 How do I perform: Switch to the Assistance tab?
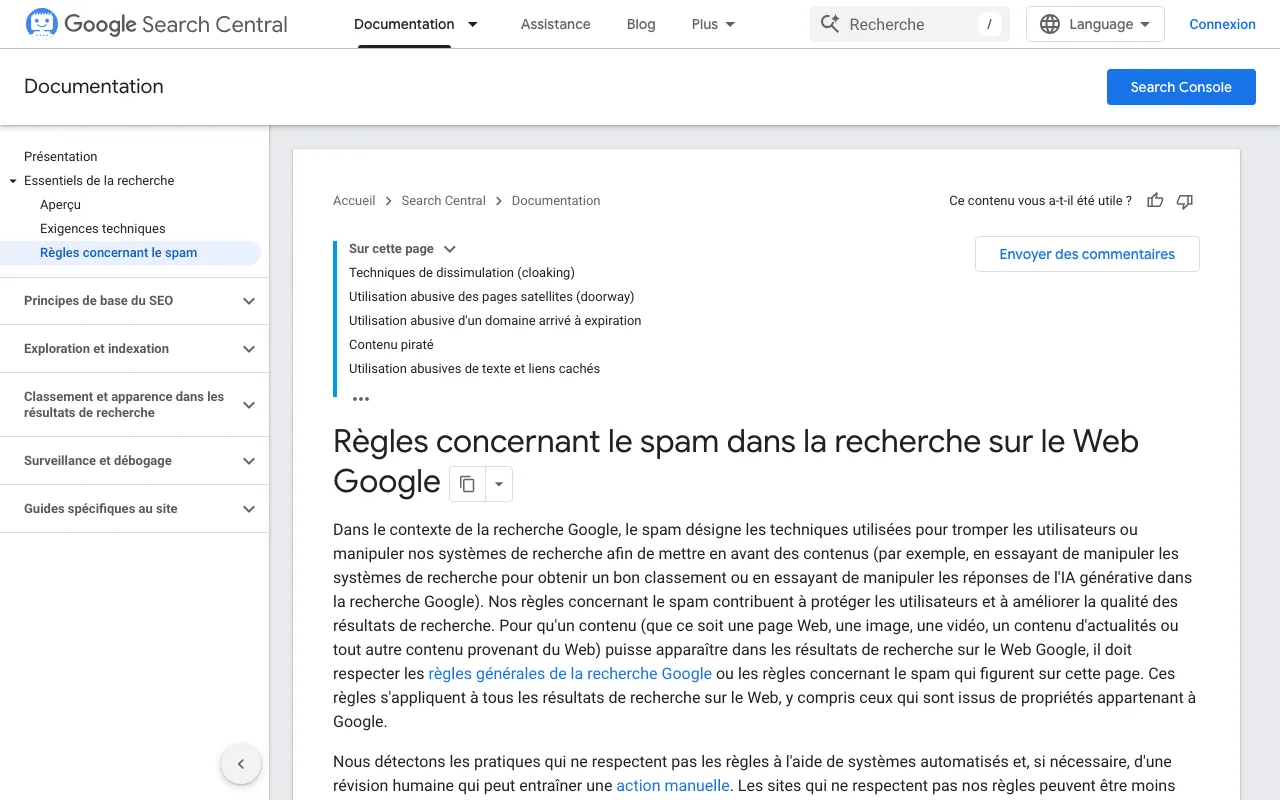(x=555, y=24)
